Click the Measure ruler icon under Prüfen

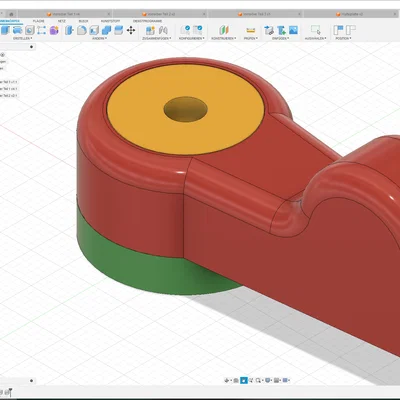click(x=250, y=30)
